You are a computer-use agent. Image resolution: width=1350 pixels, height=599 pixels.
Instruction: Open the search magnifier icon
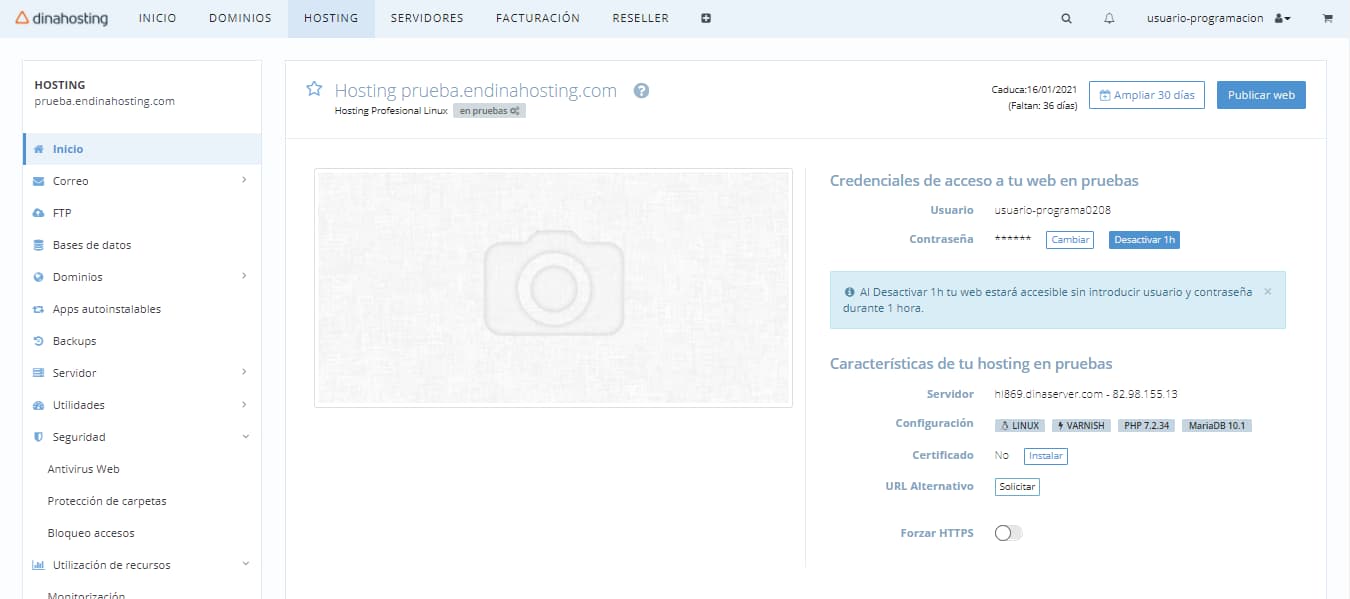pyautogui.click(x=1066, y=18)
